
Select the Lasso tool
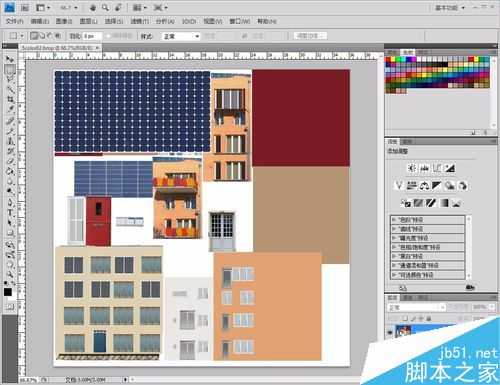coord(10,79)
